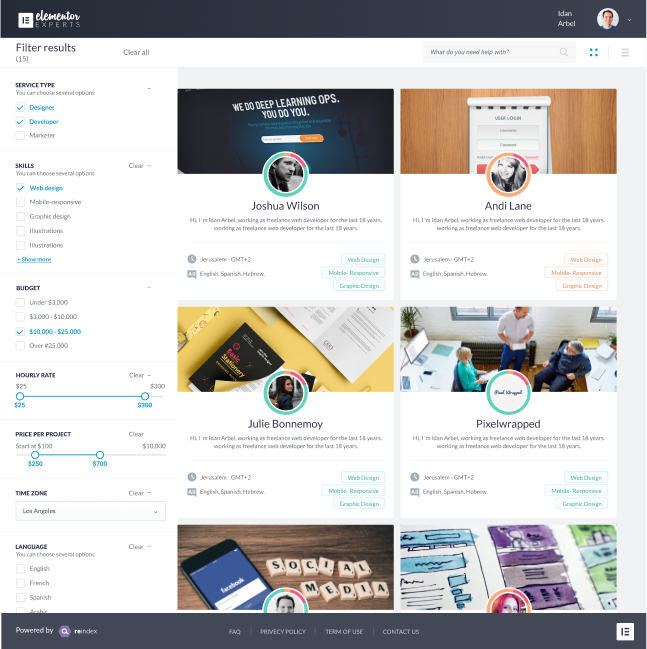Collapse the Skills section
This screenshot has width=647, height=649.
click(149, 166)
